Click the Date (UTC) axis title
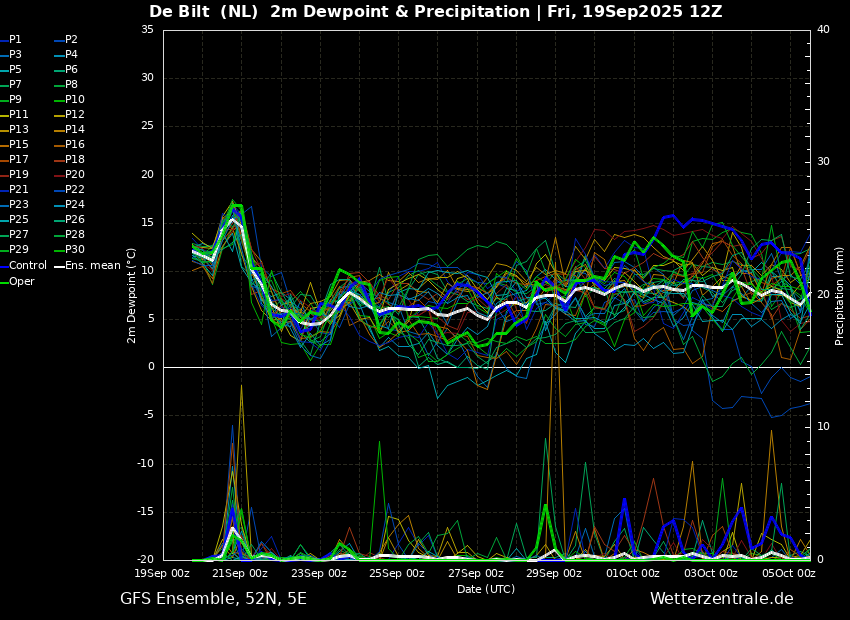Screen dimensions: 850x620 (486, 589)
